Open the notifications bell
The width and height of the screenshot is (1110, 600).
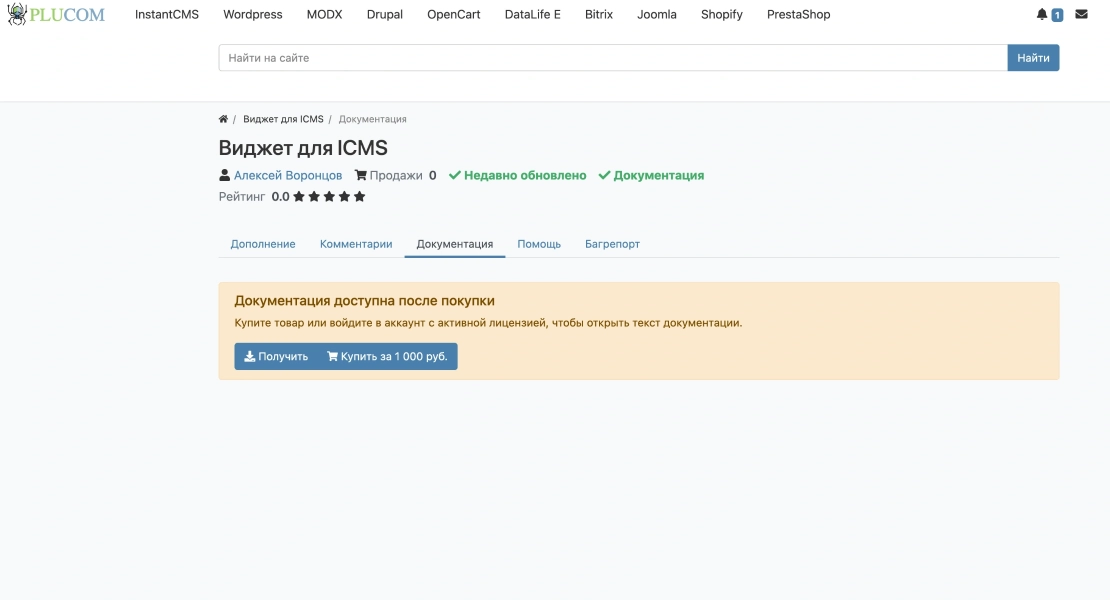(x=1041, y=14)
